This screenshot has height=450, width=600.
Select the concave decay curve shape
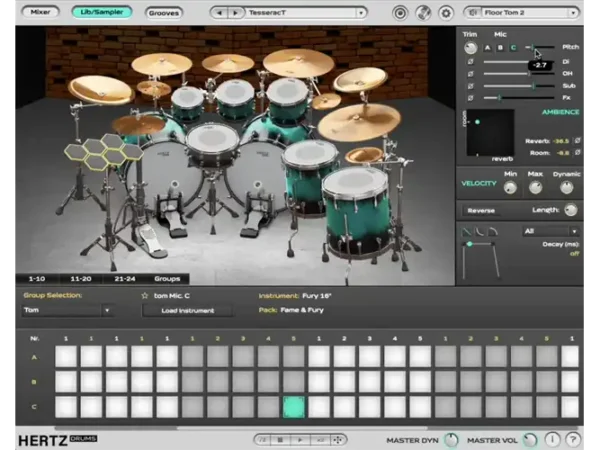point(480,232)
